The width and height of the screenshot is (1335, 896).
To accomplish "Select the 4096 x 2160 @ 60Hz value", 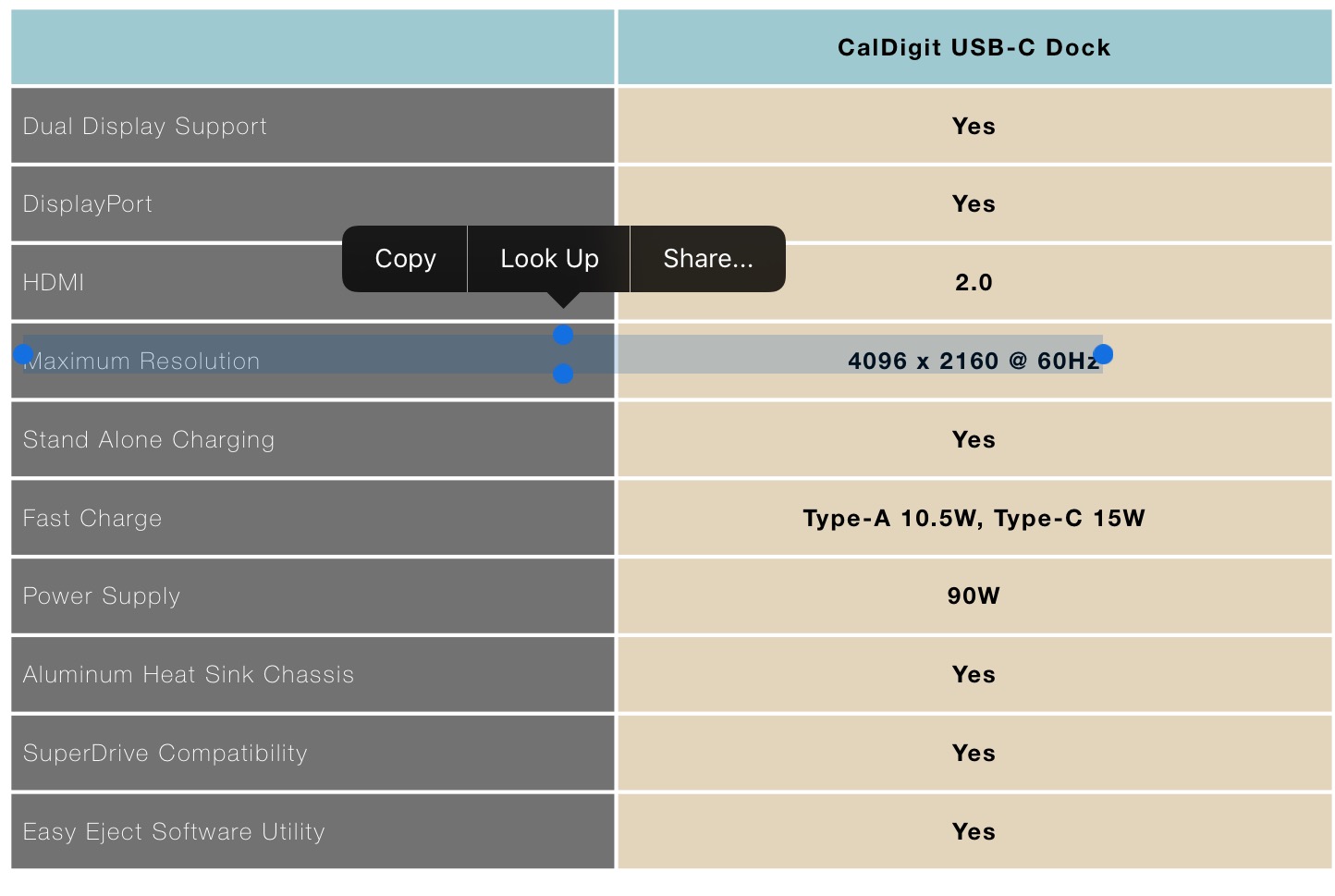I will tap(974, 361).
